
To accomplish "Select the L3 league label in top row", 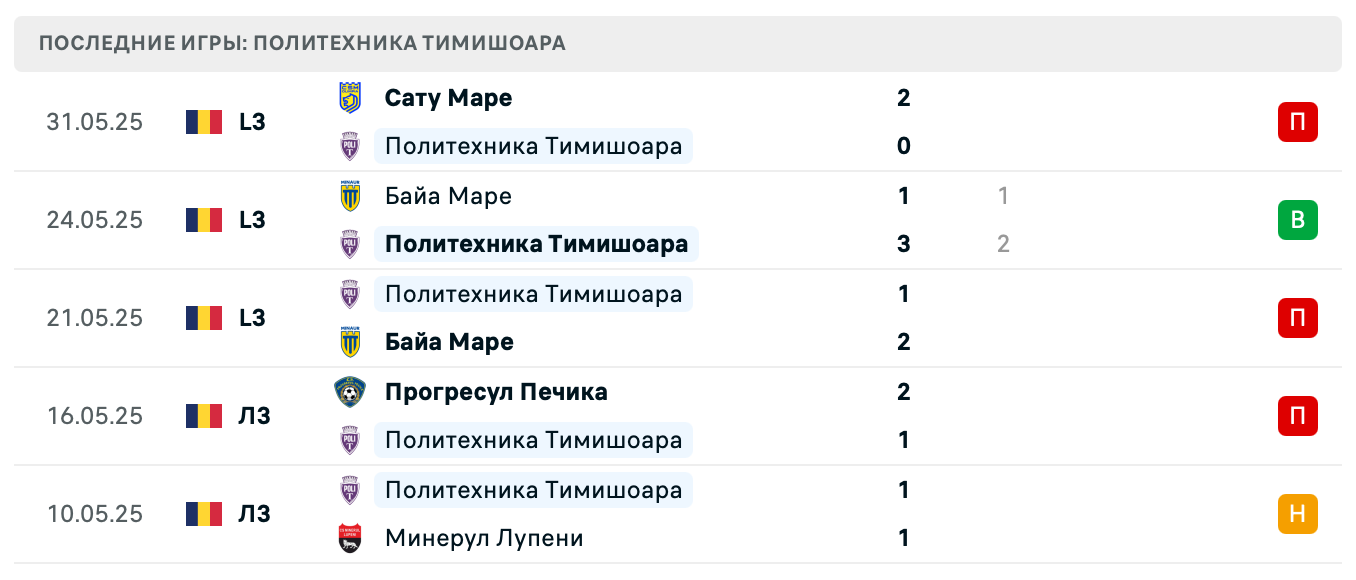I will (252, 121).
